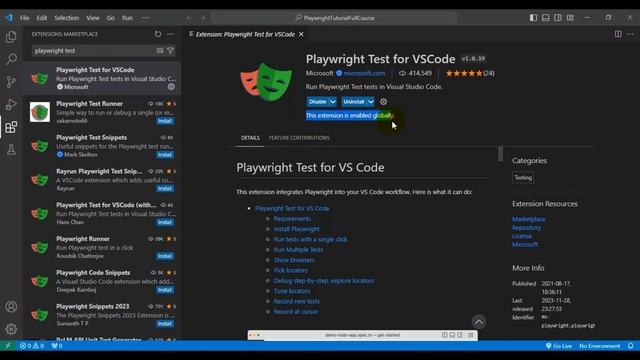Show errors and warnings in status bar

pos(31,346)
